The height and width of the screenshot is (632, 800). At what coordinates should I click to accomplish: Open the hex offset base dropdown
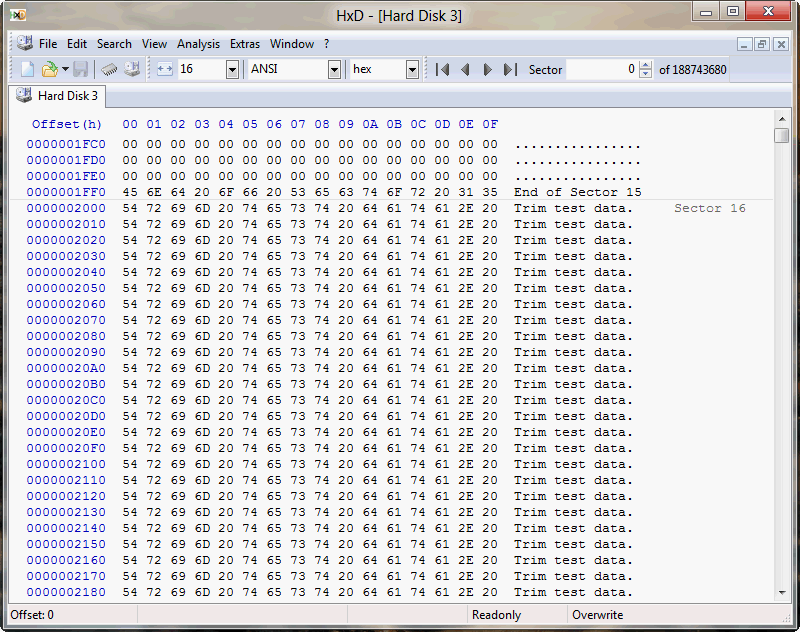pyautogui.click(x=412, y=69)
